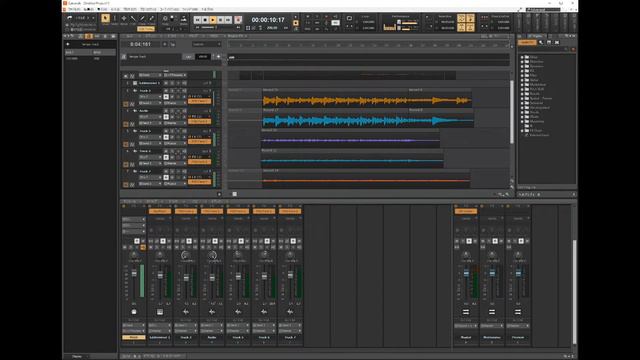Viewport: 640px width, 360px height.
Task: Mute Track 3 in the Track view header
Action: (x=166, y=91)
